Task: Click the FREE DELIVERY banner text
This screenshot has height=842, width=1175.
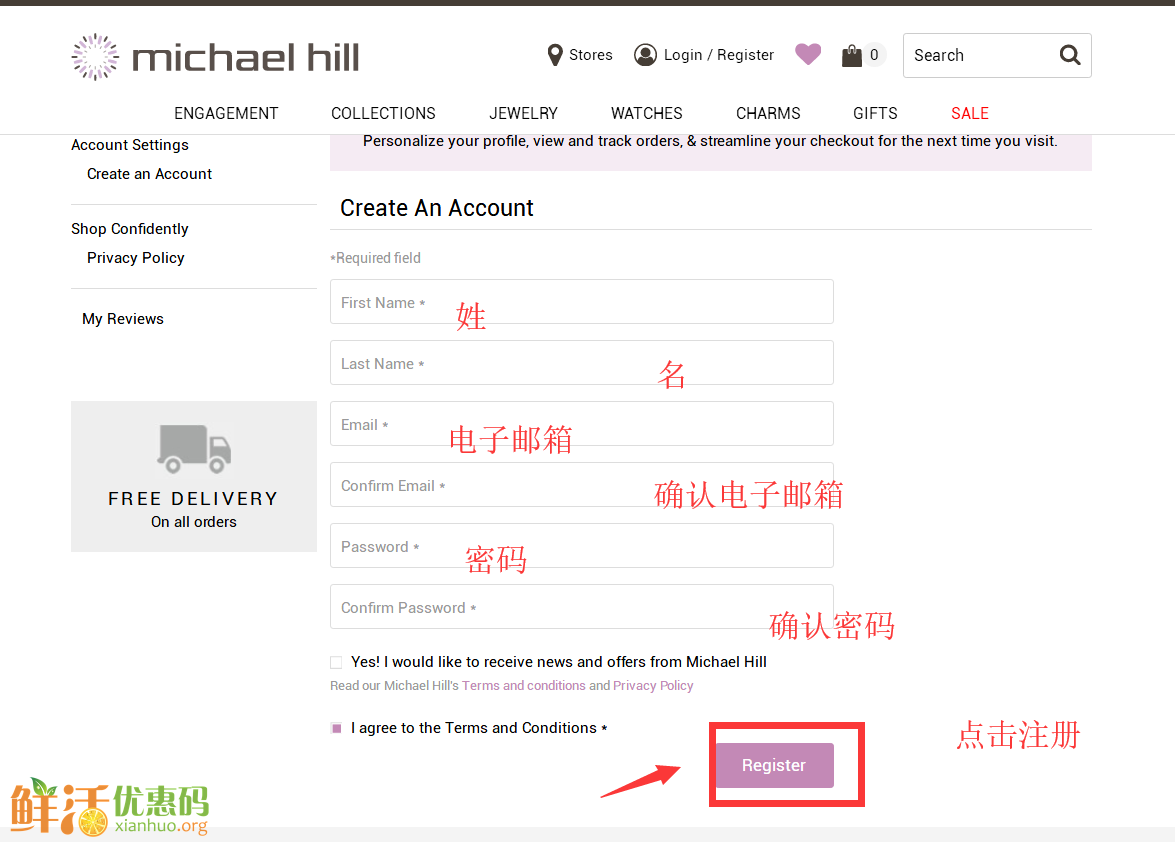Action: pos(193,499)
